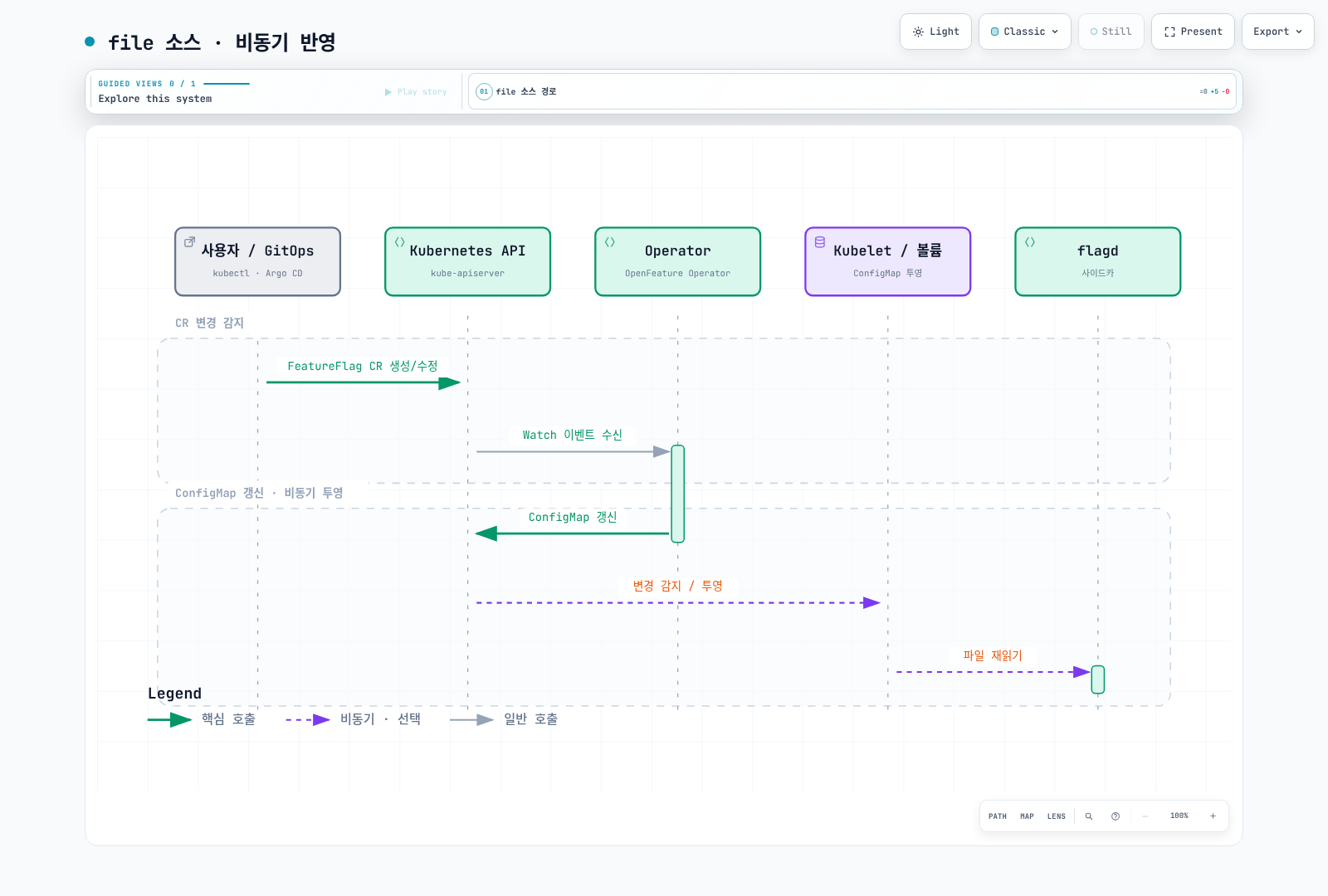Toggle the Light theme mode
The image size is (1328, 896).
pos(935,32)
